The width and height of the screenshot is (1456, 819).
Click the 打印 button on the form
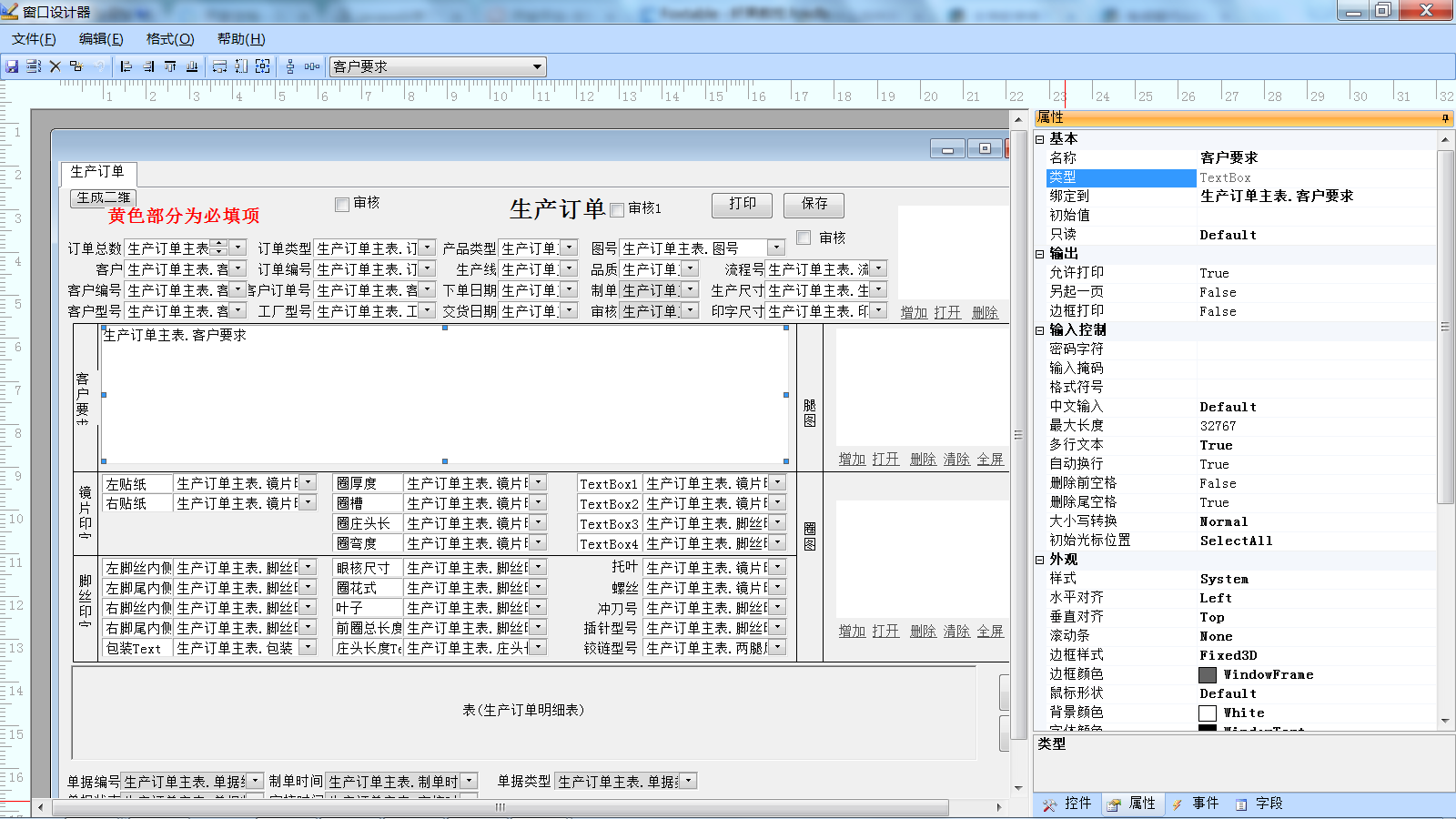click(x=741, y=205)
